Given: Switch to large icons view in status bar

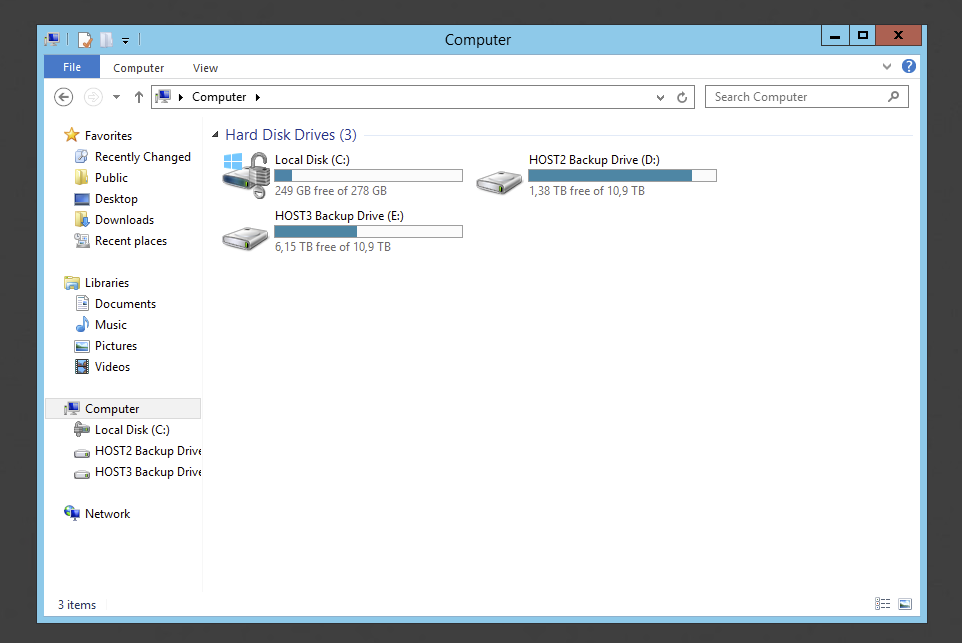Looking at the screenshot, I should pyautogui.click(x=904, y=604).
